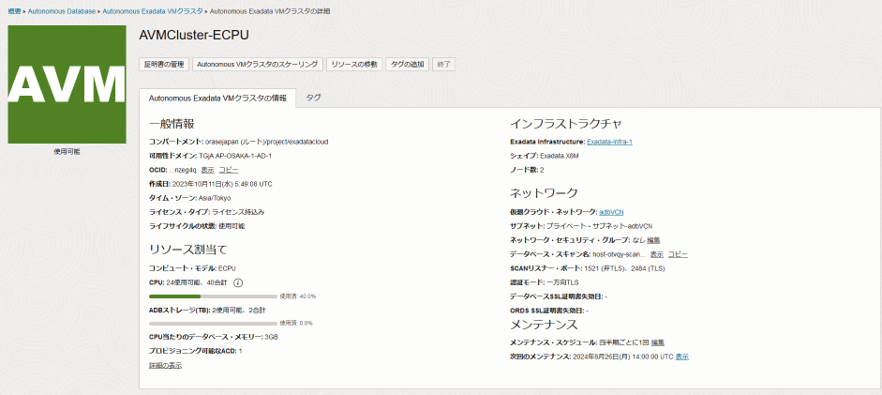Click the green AVM cluster logo
882x395 pixels.
(x=67, y=84)
